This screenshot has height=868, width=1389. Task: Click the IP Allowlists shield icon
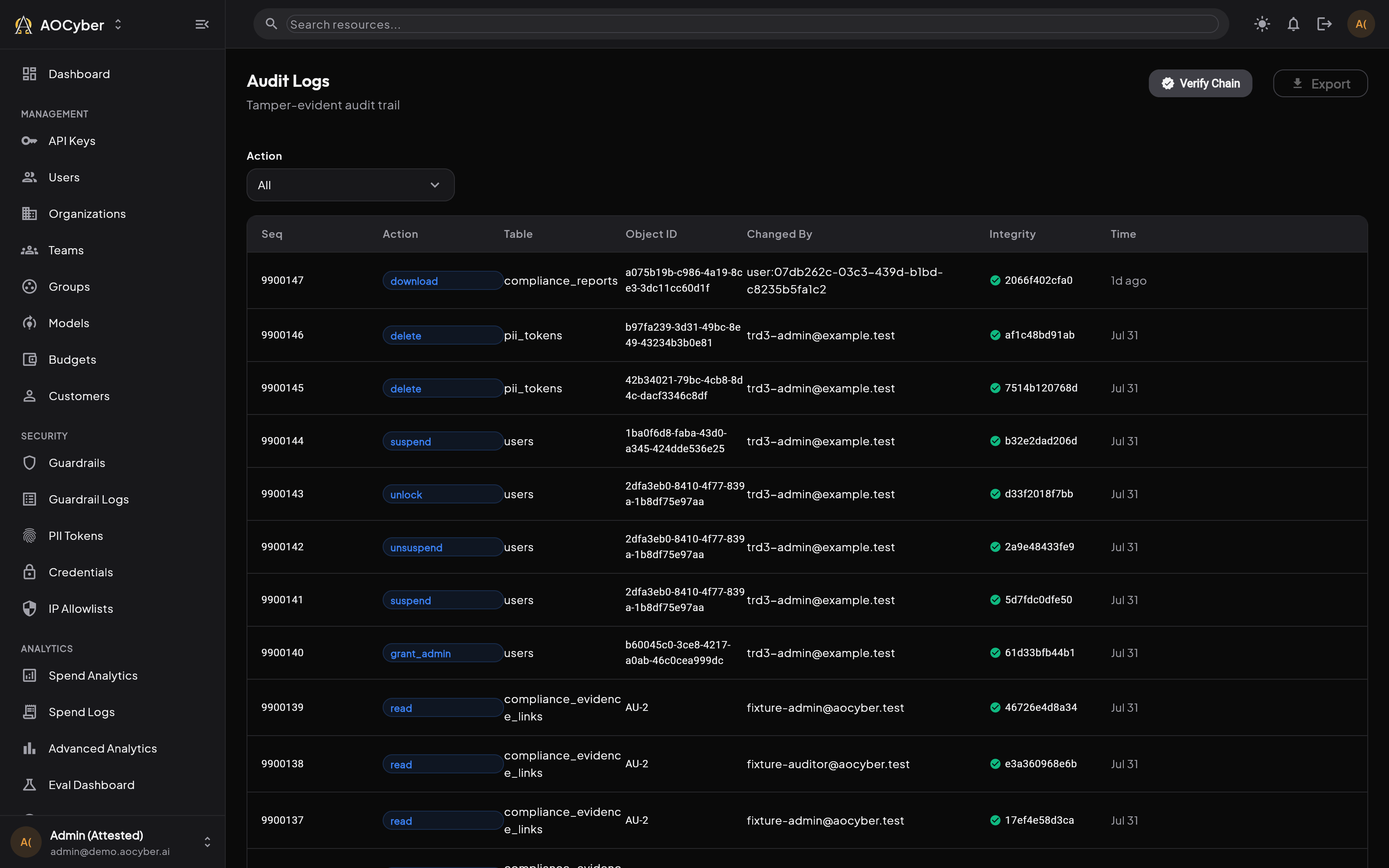[x=29, y=608]
